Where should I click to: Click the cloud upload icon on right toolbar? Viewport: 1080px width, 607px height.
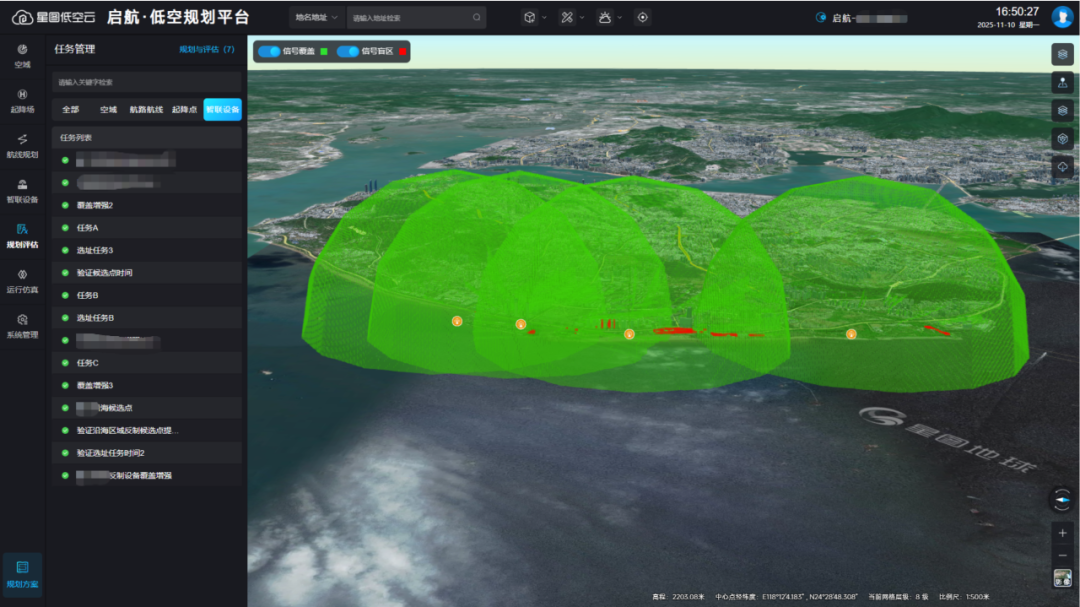(x=1062, y=167)
